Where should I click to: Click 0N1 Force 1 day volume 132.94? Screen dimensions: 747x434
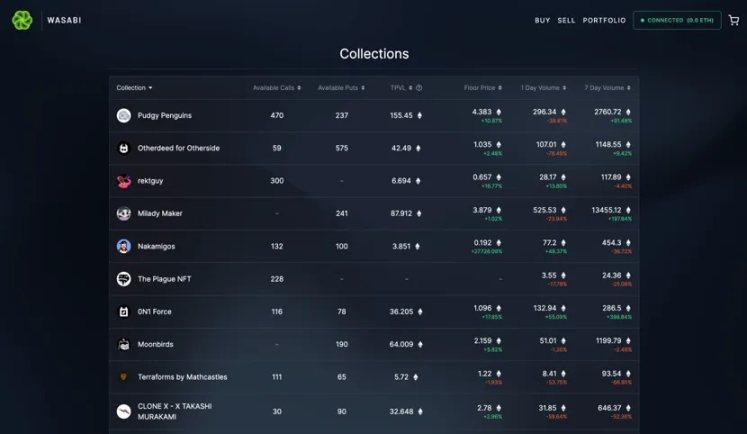point(545,308)
